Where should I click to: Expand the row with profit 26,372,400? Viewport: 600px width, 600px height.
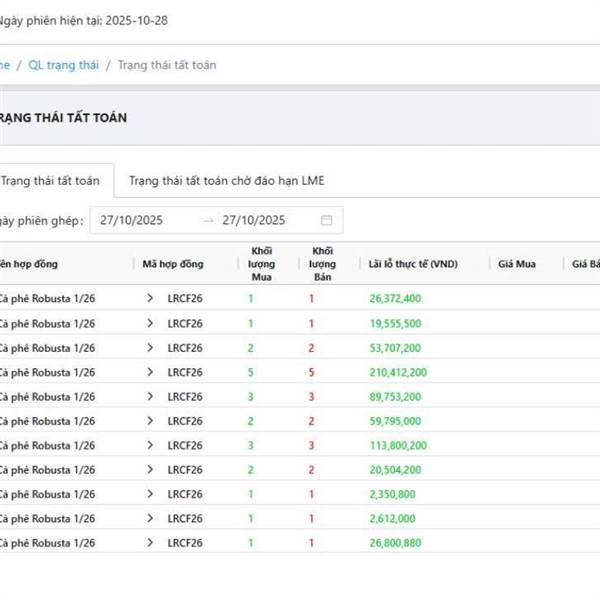point(150,298)
